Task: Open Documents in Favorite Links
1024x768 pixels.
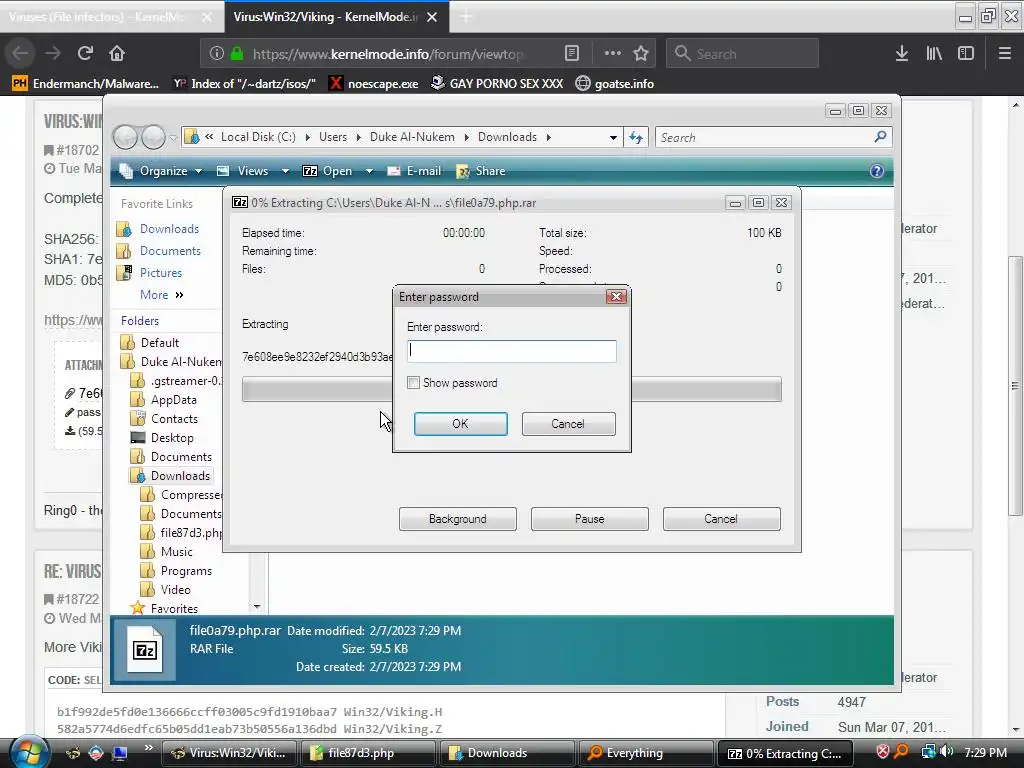Action: tap(170, 251)
